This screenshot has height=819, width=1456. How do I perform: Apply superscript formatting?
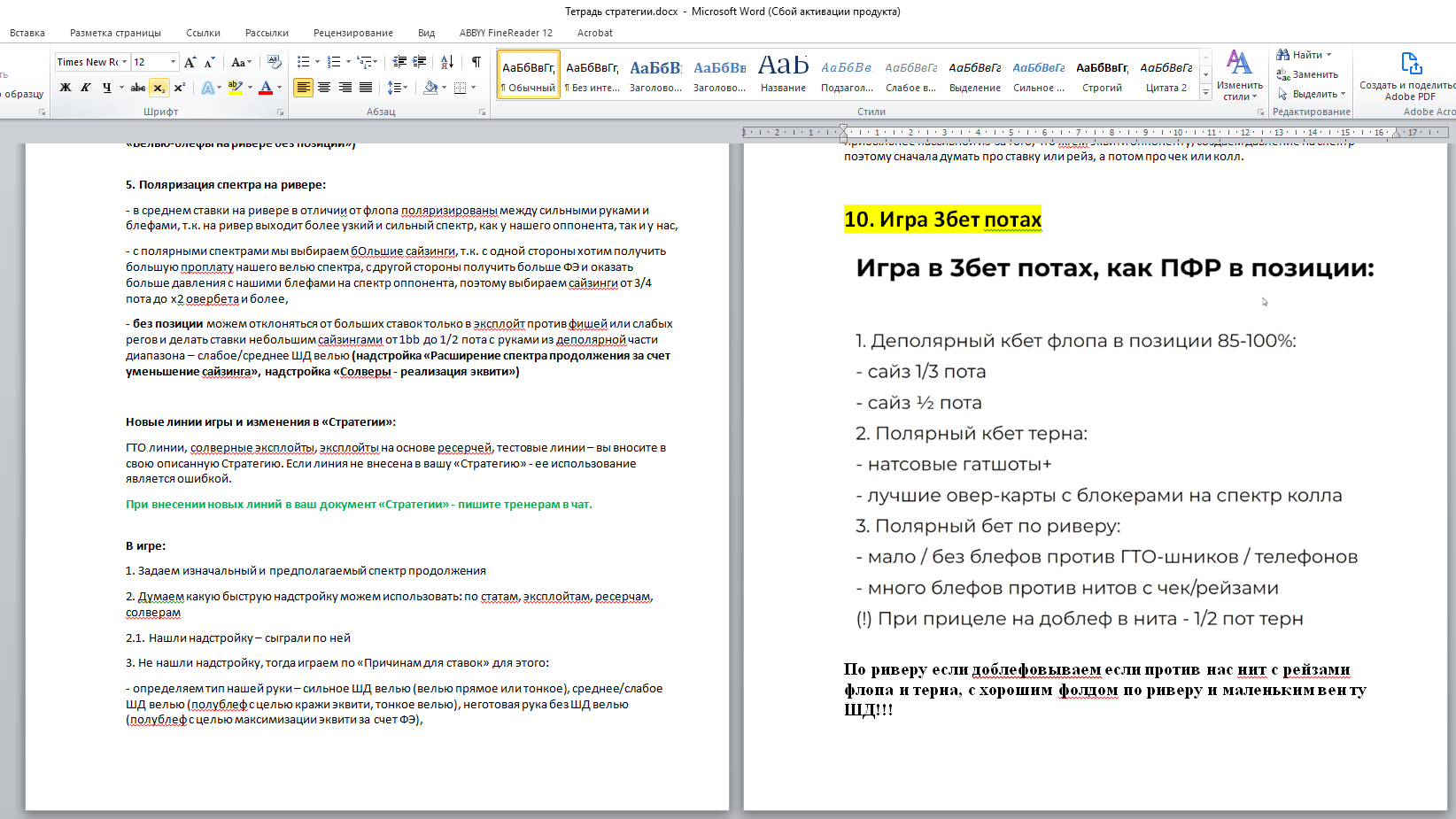point(180,88)
